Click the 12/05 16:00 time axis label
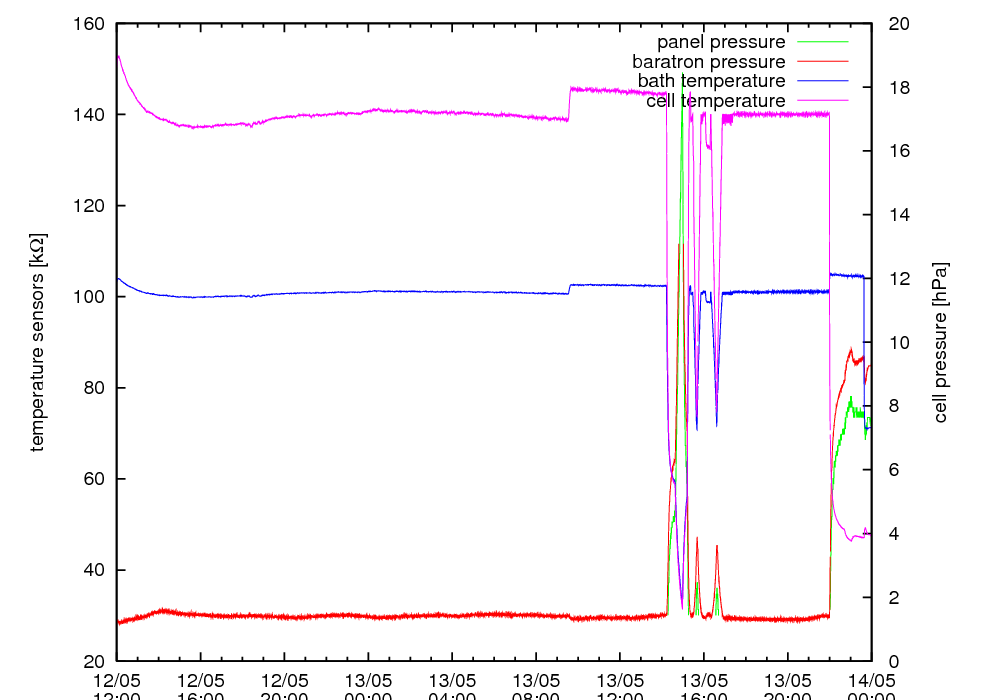This screenshot has height=700, width=1000. pyautogui.click(x=200, y=688)
